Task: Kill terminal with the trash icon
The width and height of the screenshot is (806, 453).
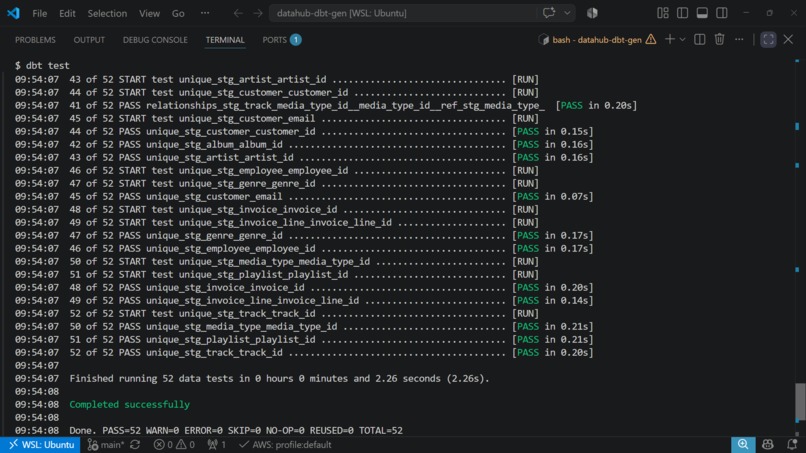Action: click(x=719, y=39)
